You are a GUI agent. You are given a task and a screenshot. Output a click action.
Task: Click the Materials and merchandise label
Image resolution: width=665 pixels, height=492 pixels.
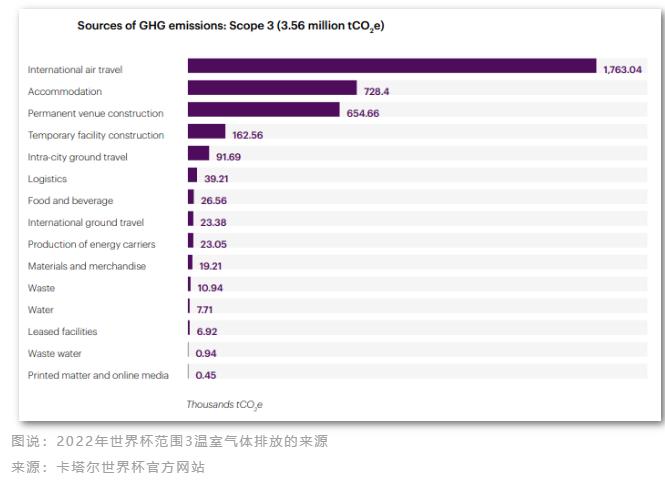click(86, 266)
